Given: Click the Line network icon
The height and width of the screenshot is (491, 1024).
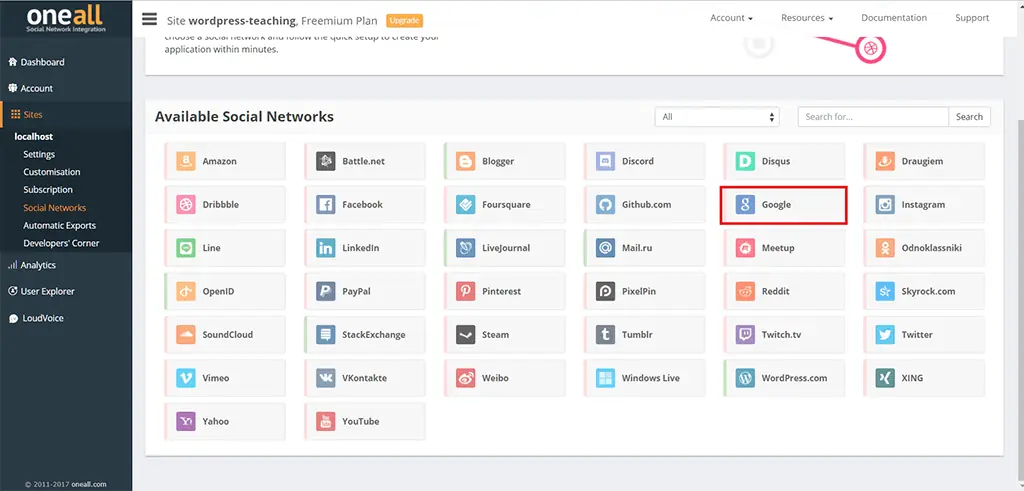Looking at the screenshot, I should coord(186,248).
